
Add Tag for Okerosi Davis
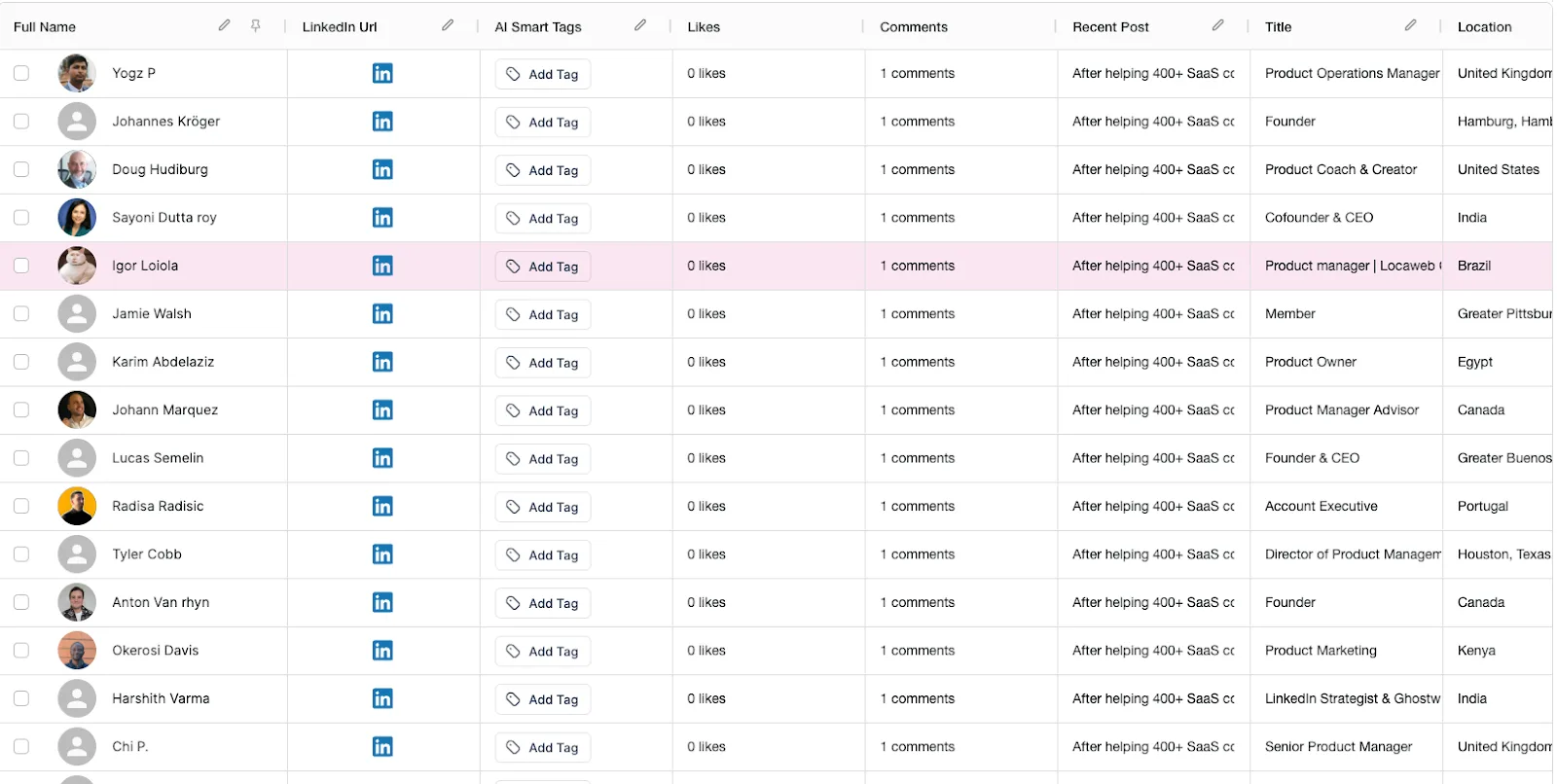(543, 652)
